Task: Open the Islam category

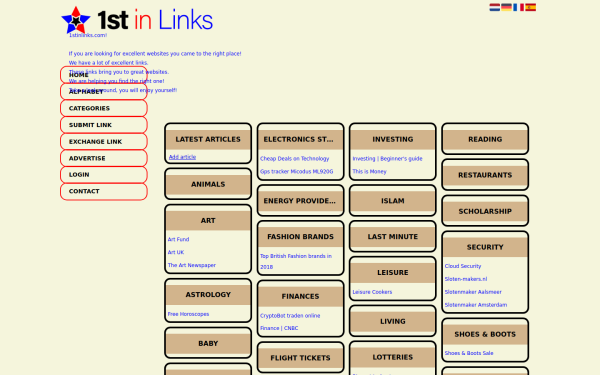Action: click(x=393, y=201)
